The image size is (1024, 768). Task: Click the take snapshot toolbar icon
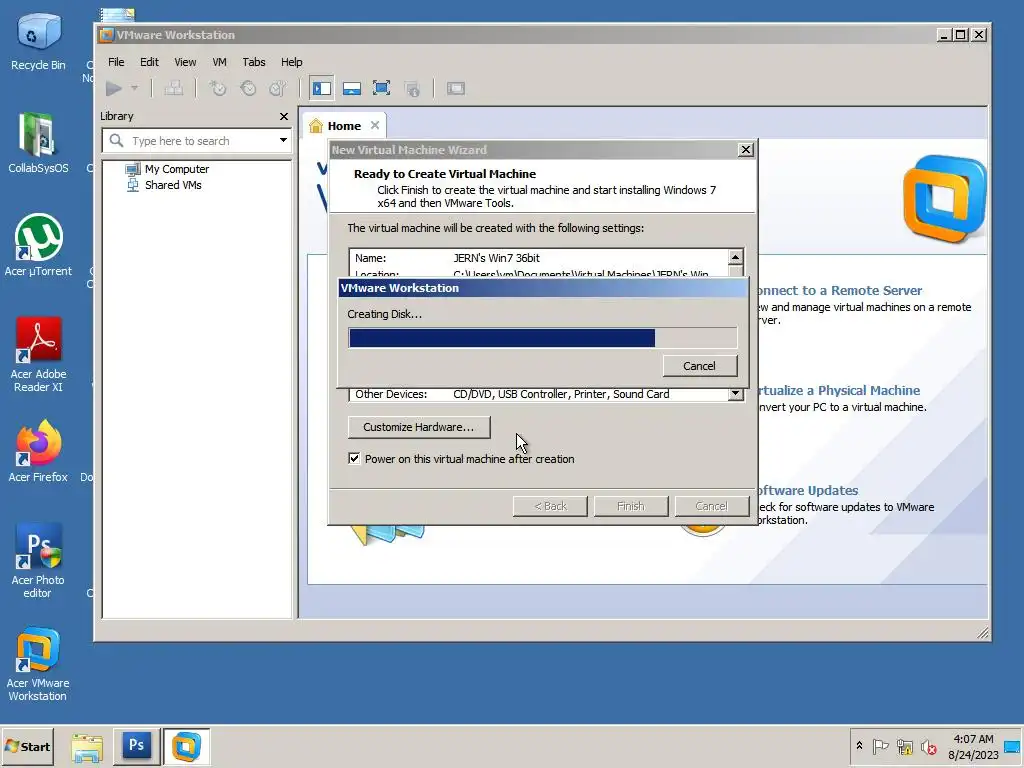[x=217, y=88]
